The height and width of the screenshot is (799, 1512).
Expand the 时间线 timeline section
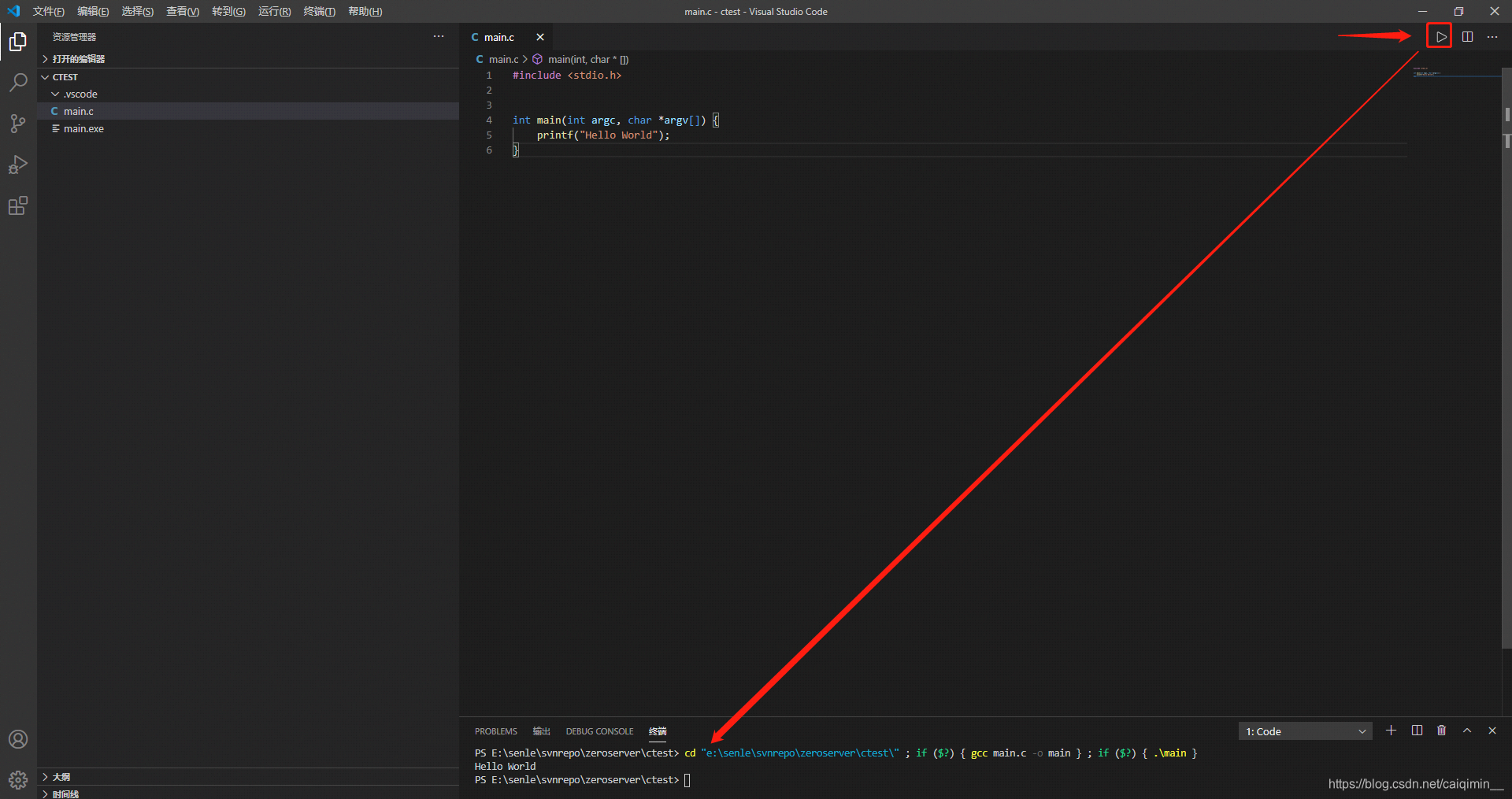tap(248, 793)
